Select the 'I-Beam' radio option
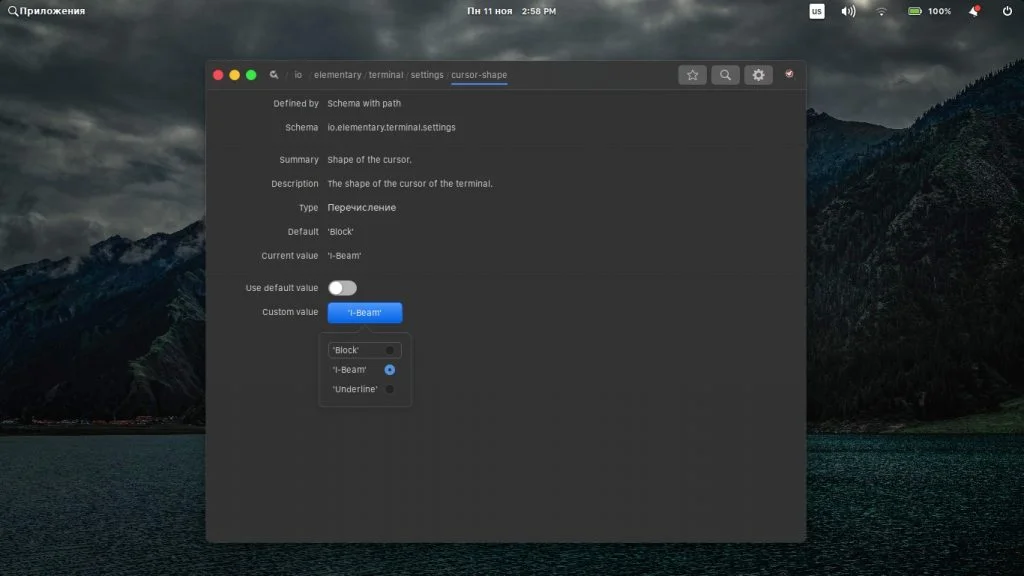 click(364, 370)
